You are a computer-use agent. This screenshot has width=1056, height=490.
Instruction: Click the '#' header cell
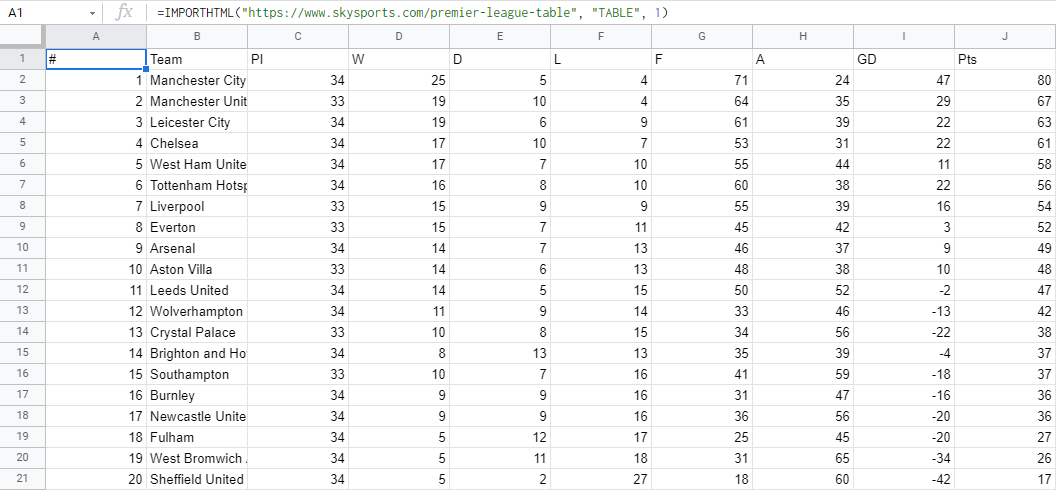click(x=96, y=59)
